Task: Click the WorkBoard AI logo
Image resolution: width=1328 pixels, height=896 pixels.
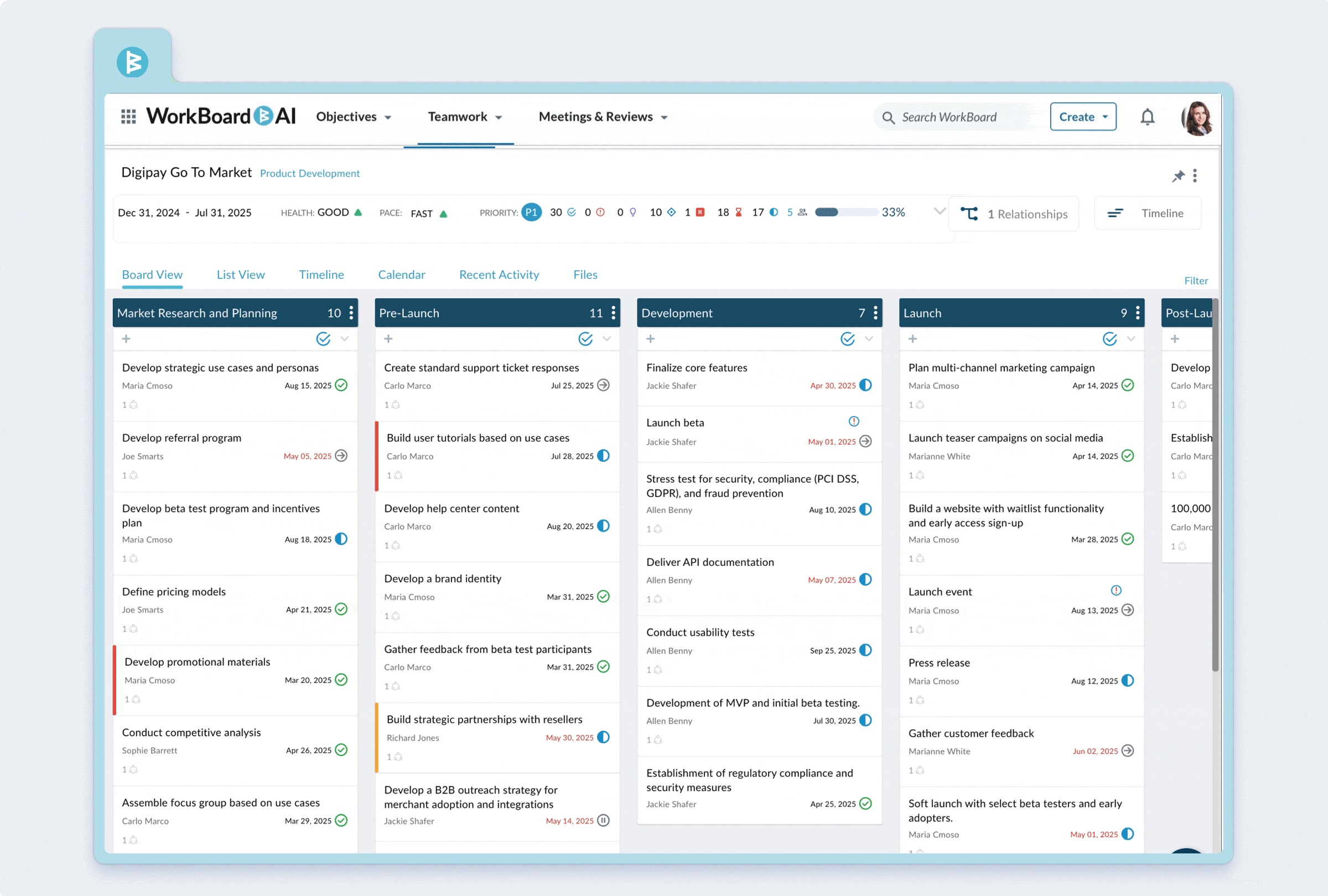Action: tap(221, 117)
